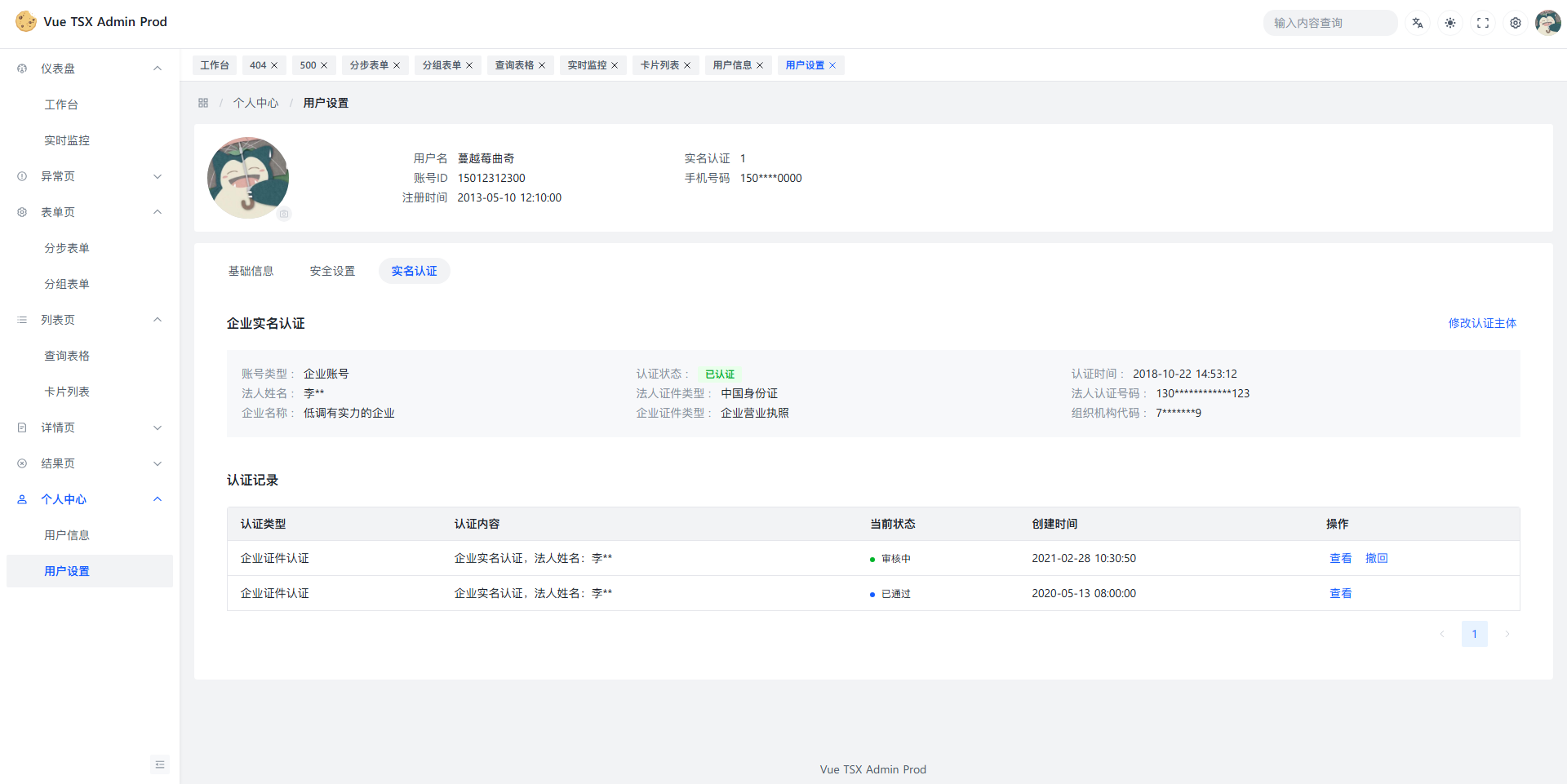The width and height of the screenshot is (1567, 784).
Task: Close the 404 tab
Action: [274, 65]
